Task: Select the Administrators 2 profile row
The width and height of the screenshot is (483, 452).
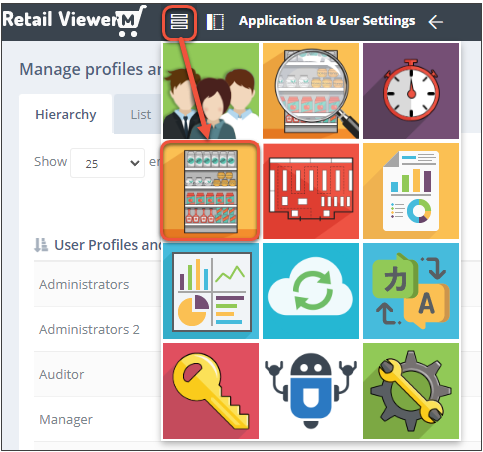Action: pos(98,329)
